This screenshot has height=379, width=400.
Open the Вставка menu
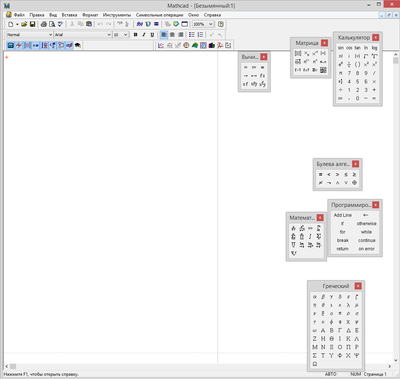[69, 15]
